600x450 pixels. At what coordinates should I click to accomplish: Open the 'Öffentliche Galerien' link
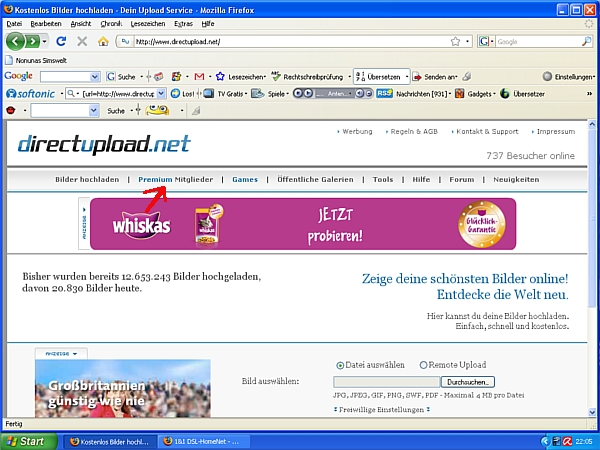point(315,179)
